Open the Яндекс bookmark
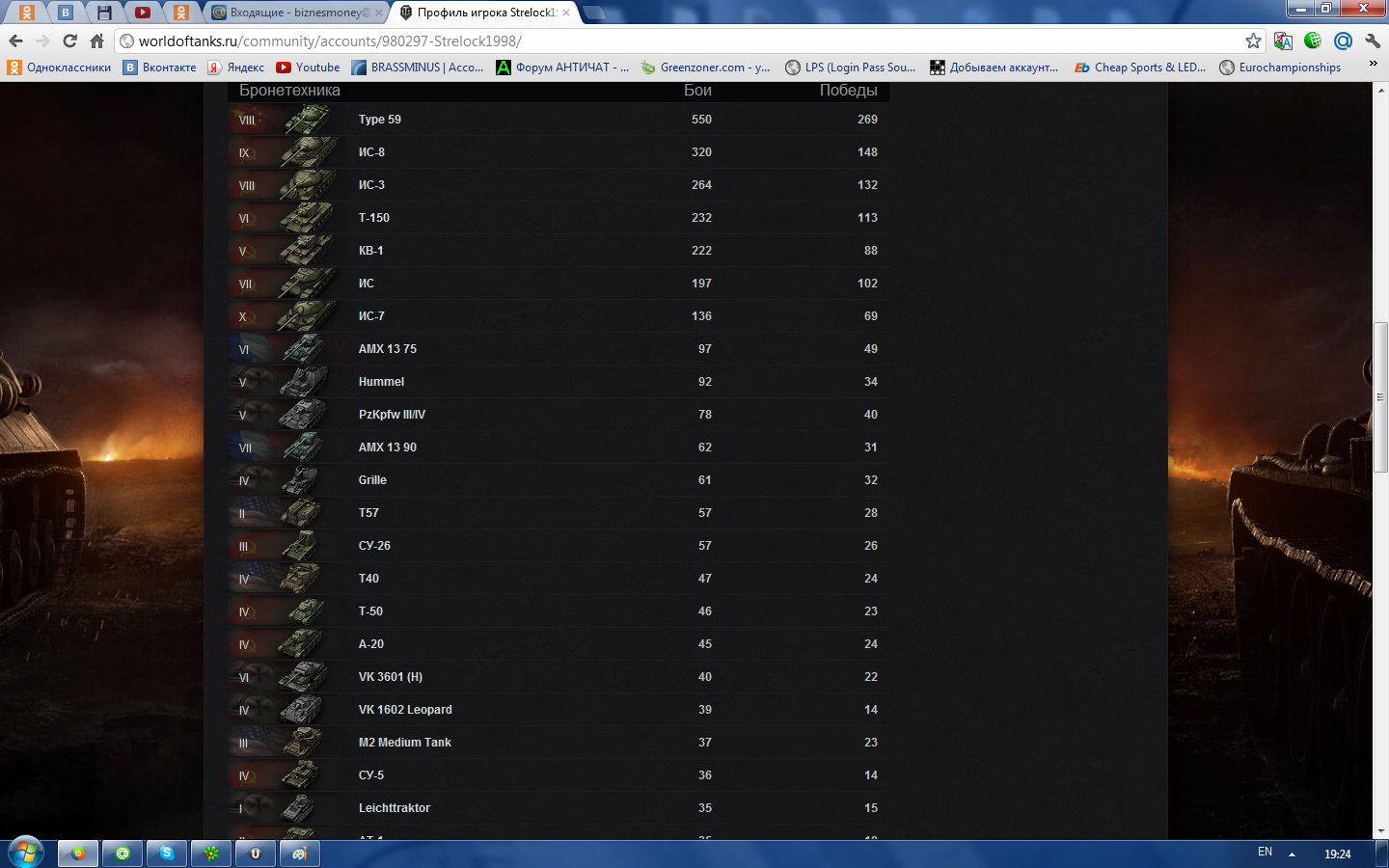Screen dimensions: 1389x868 click(x=236, y=68)
